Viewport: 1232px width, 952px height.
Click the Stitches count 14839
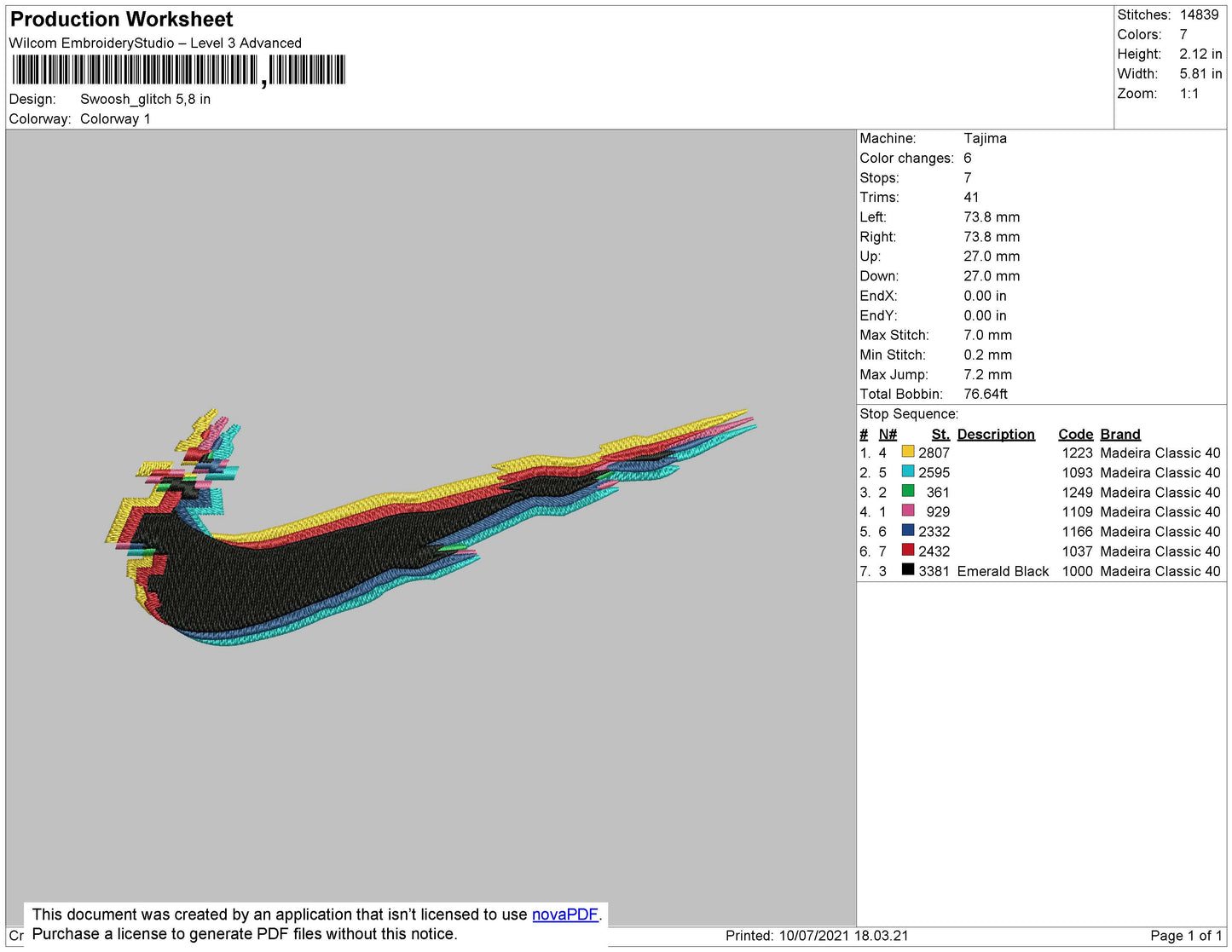1199,14
